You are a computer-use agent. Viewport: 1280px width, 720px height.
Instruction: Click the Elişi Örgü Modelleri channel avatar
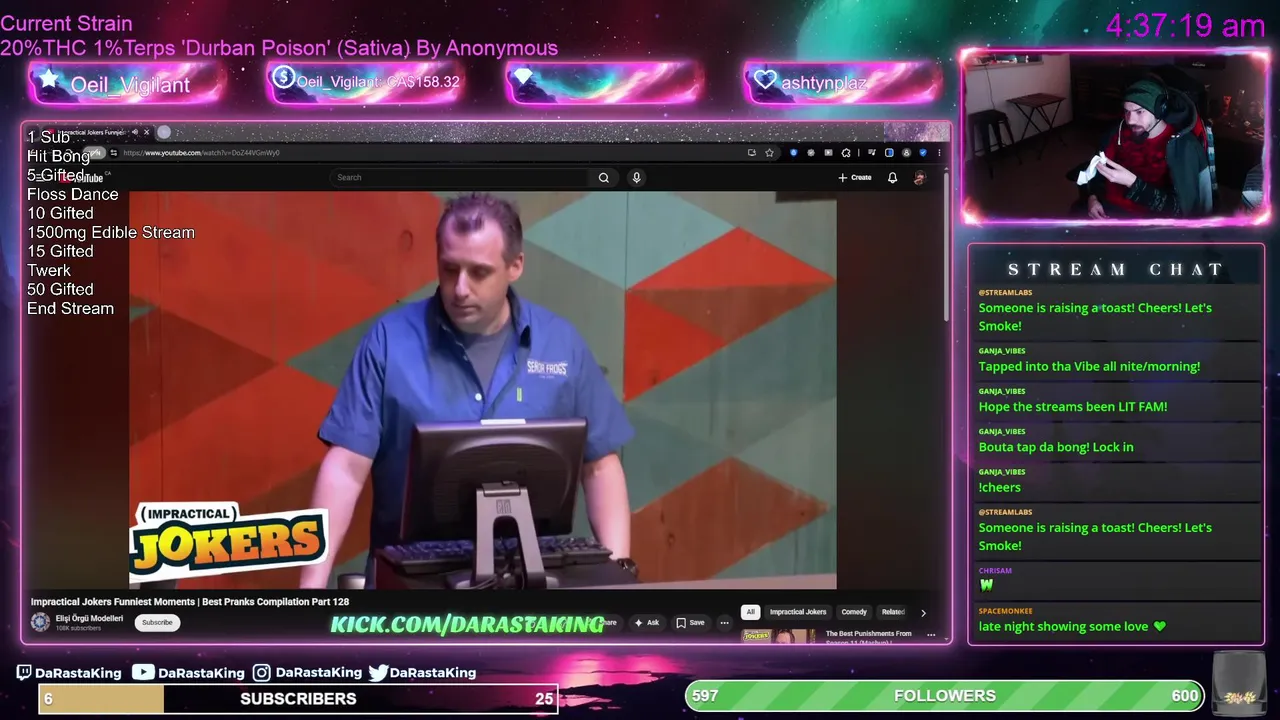tap(40, 622)
